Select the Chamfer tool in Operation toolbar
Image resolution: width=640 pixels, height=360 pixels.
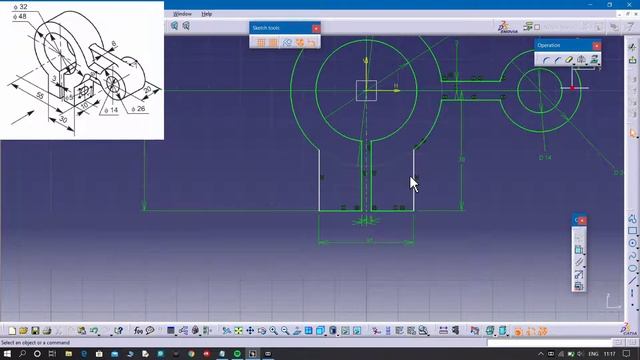[558, 60]
